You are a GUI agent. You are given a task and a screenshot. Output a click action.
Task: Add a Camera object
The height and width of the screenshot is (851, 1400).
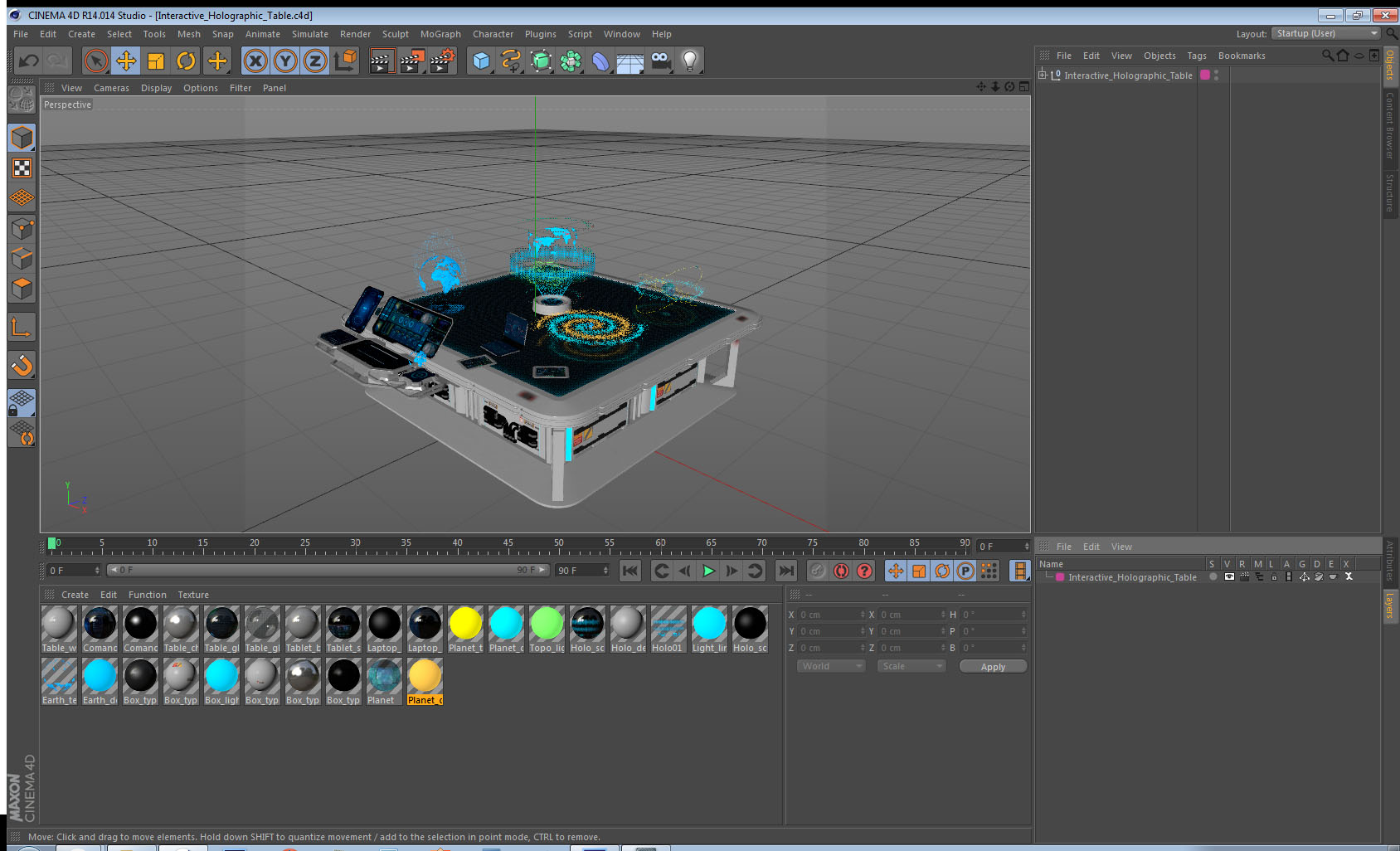pyautogui.click(x=660, y=61)
